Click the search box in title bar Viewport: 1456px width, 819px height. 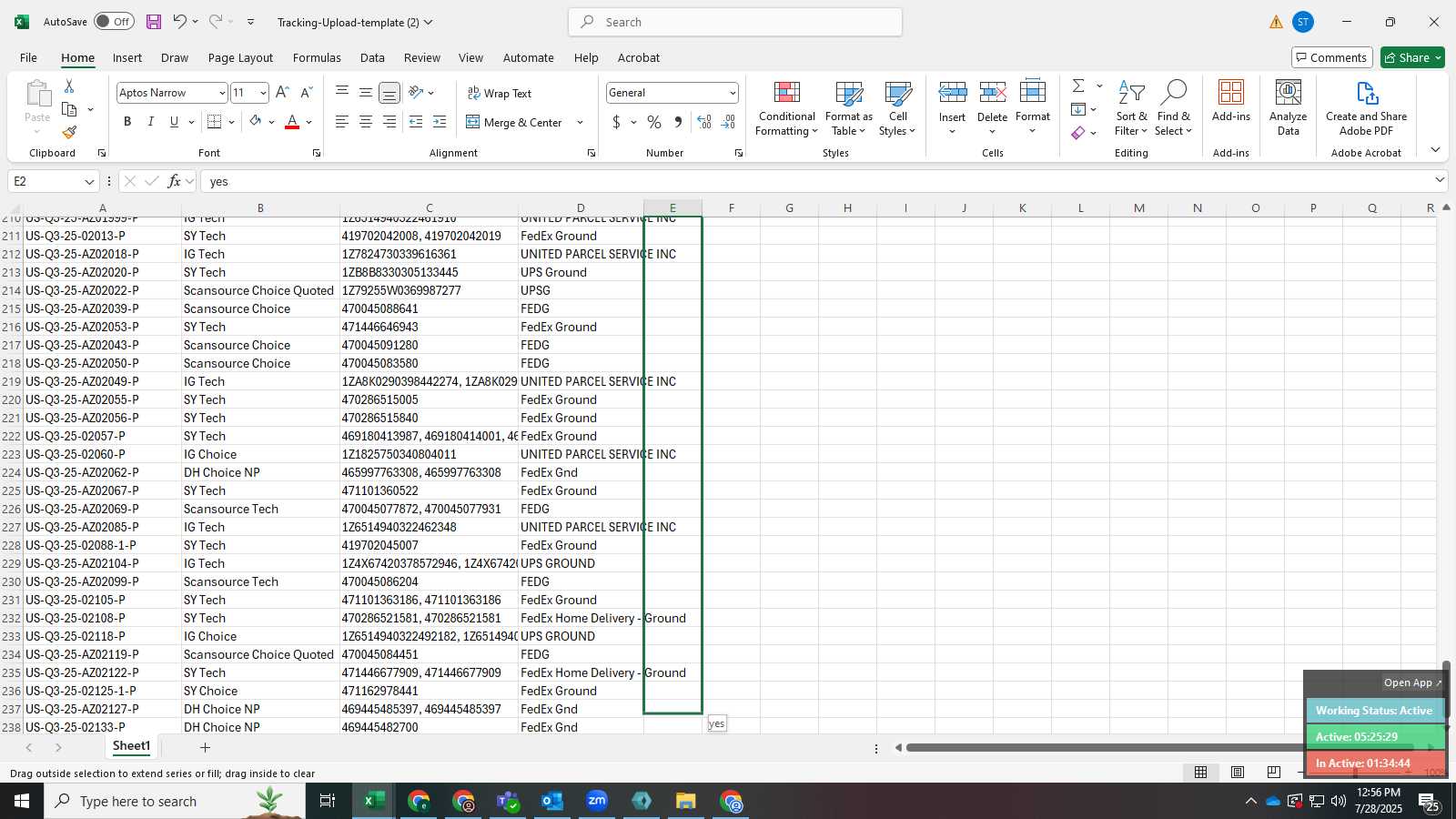735,22
